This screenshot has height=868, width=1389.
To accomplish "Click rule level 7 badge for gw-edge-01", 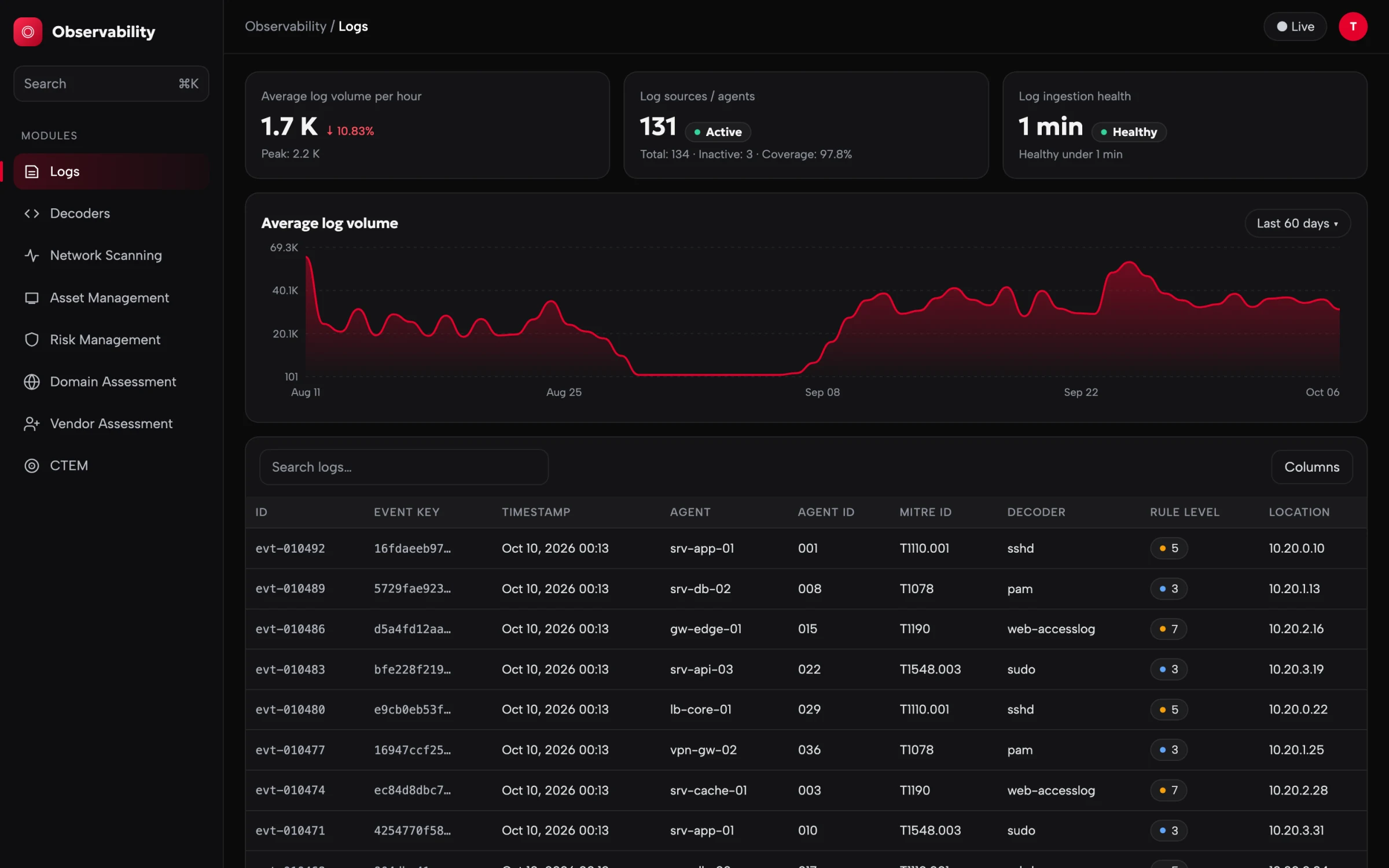I will [x=1168, y=629].
